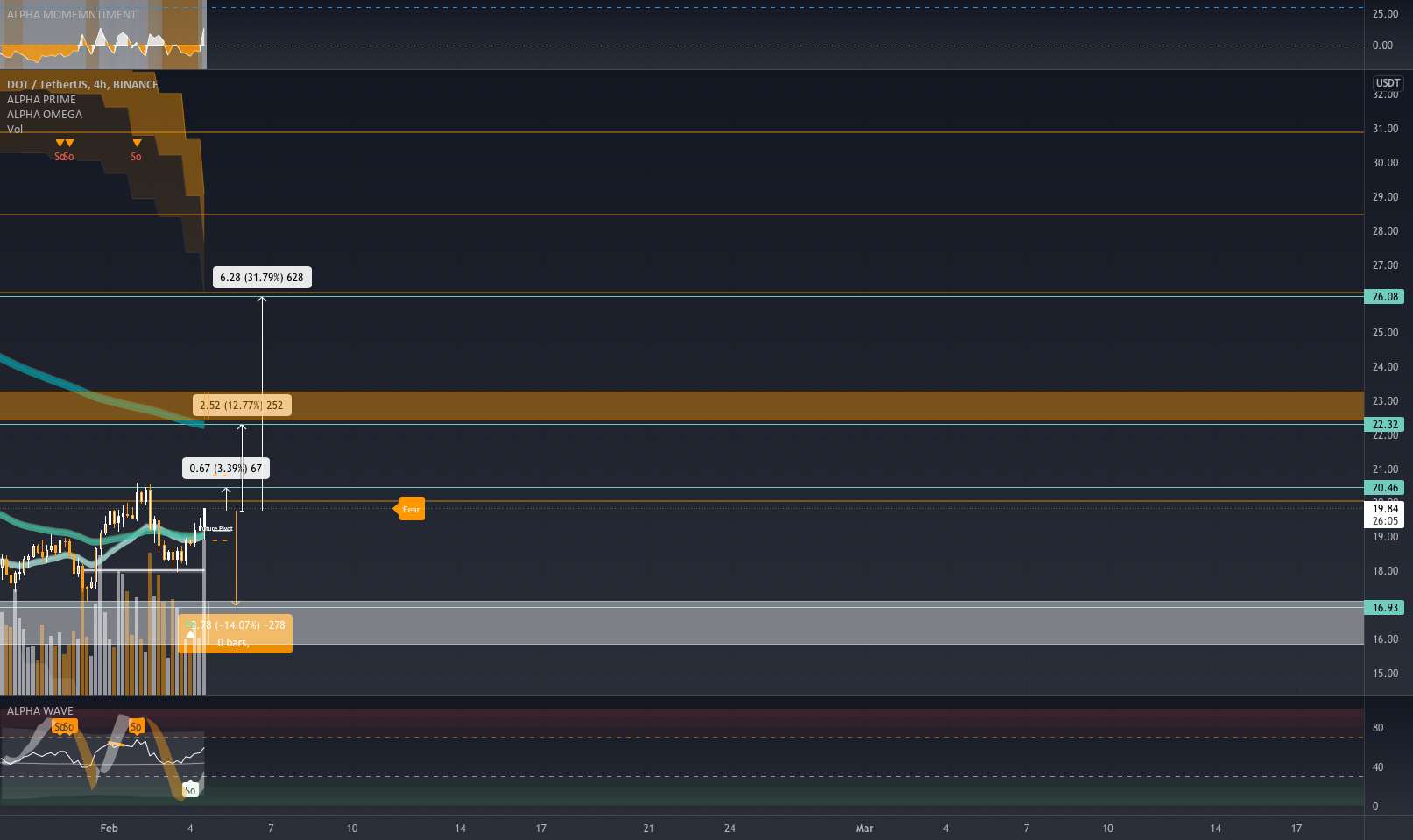Viewport: 1413px width, 840px height.
Task: Click the white So signal in Alpha Wave pane
Action: pos(190,790)
